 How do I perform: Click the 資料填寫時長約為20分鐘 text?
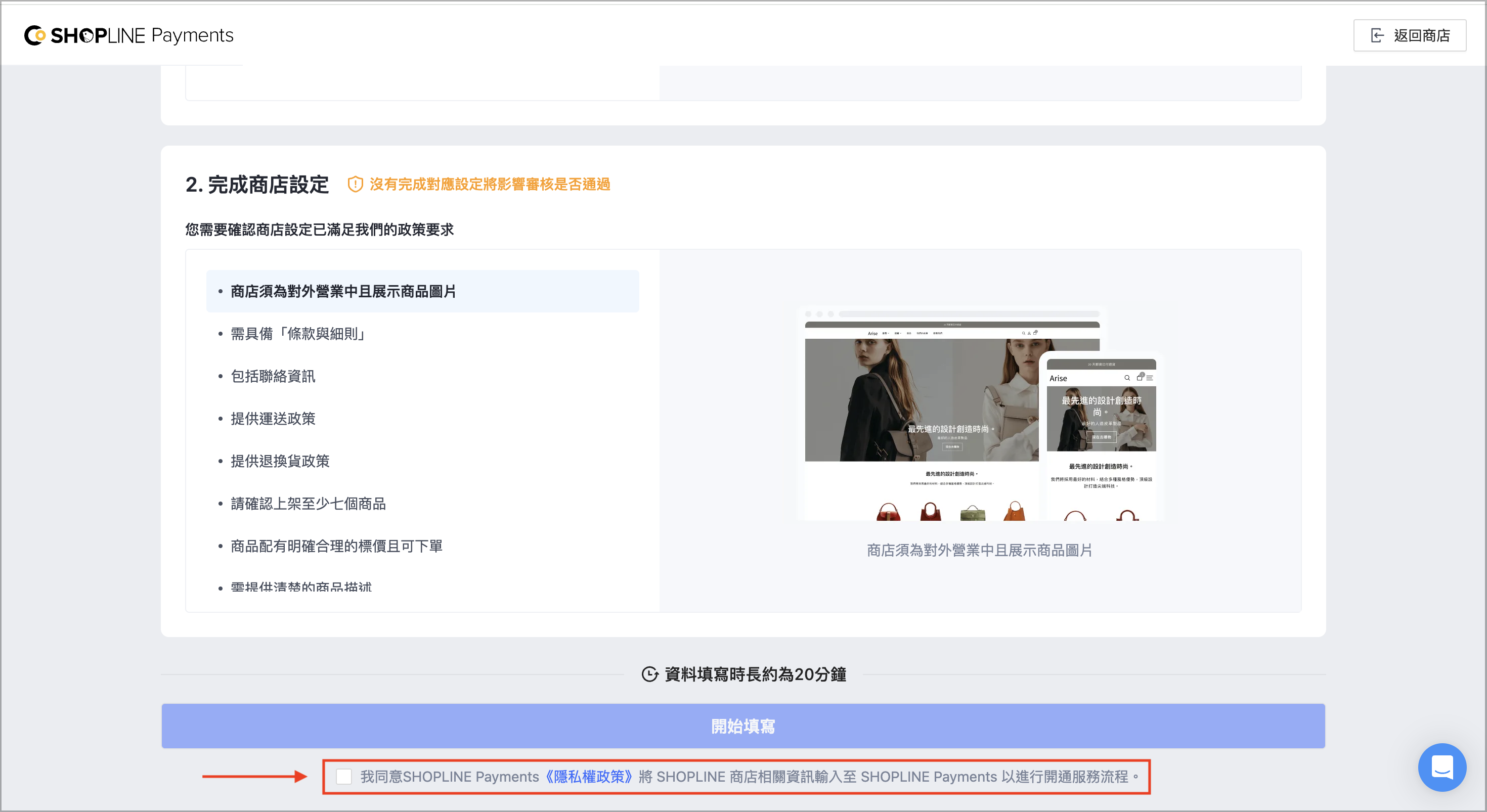(756, 674)
